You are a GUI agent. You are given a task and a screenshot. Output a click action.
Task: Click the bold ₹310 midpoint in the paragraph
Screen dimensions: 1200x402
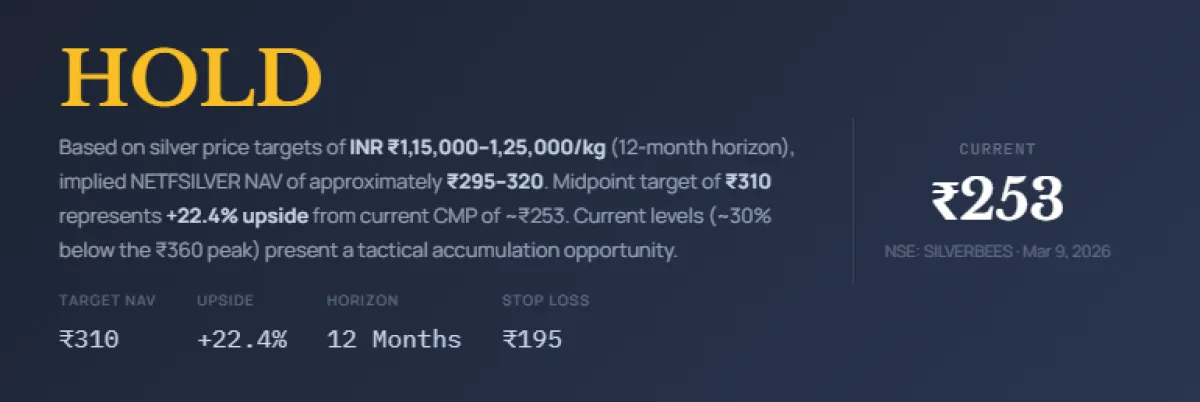tap(748, 182)
